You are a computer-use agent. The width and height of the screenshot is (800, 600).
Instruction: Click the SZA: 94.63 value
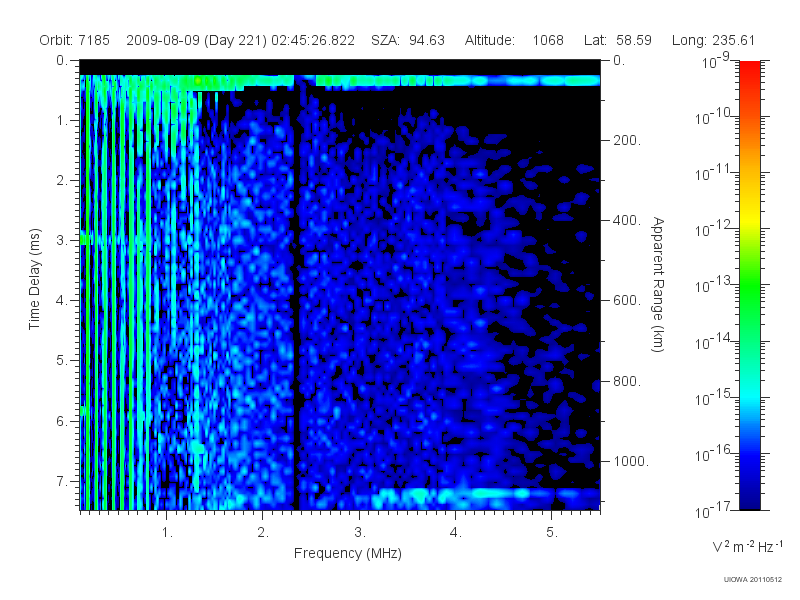tap(408, 40)
